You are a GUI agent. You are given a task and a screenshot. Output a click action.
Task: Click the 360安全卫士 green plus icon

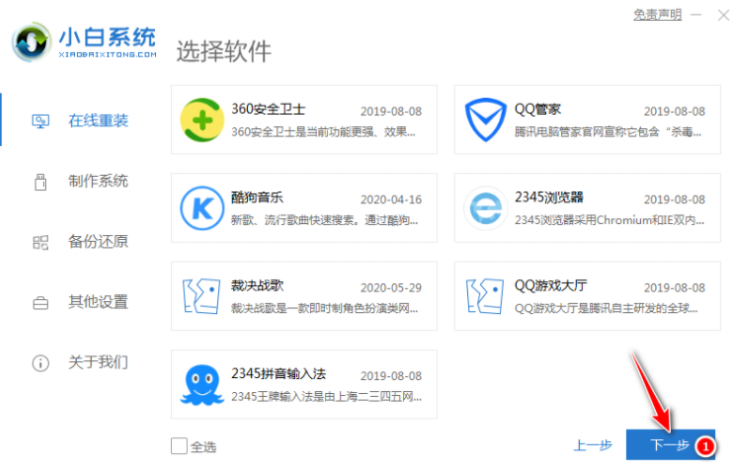click(x=204, y=121)
